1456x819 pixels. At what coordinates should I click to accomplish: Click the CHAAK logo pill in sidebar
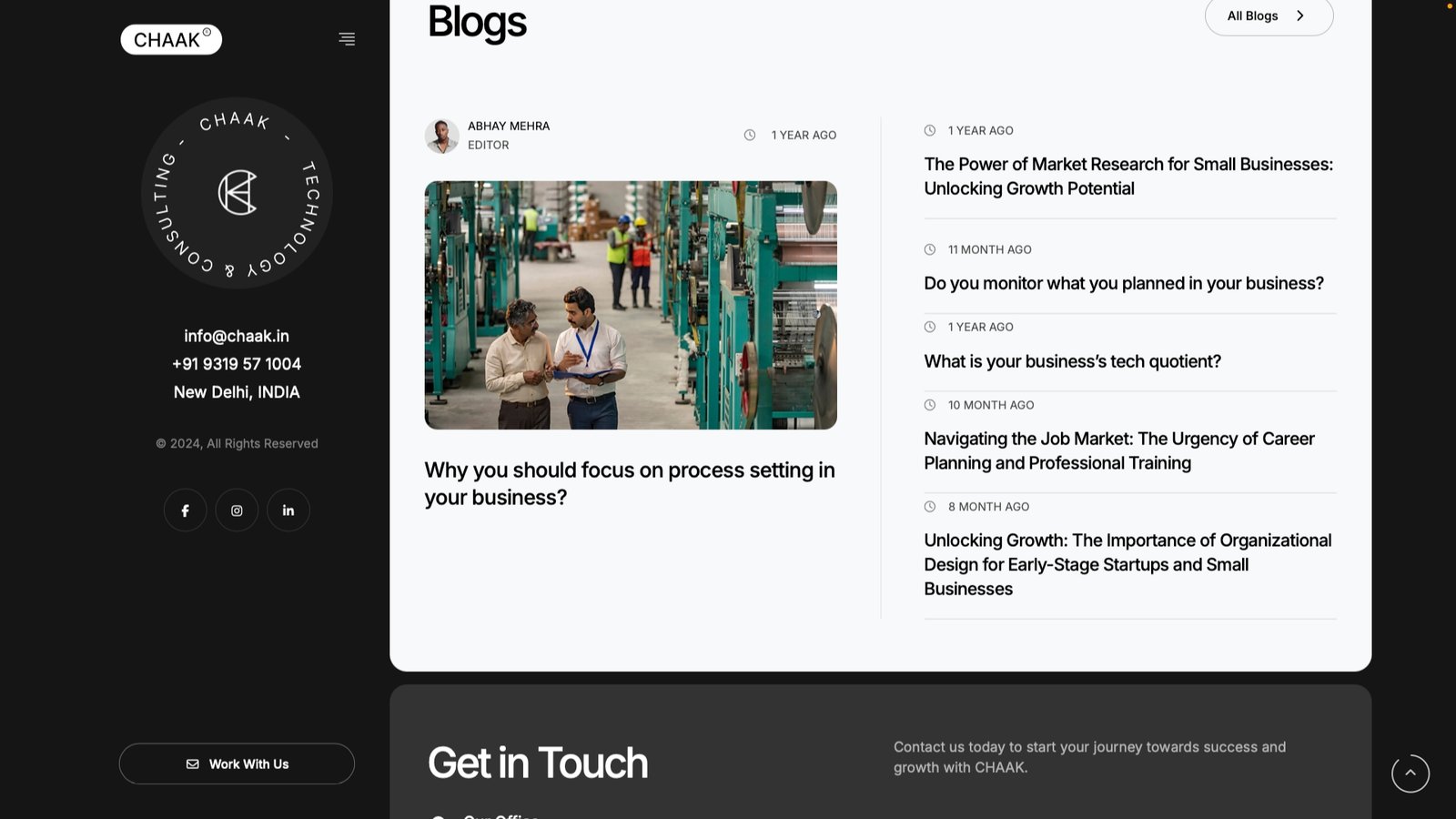171,40
